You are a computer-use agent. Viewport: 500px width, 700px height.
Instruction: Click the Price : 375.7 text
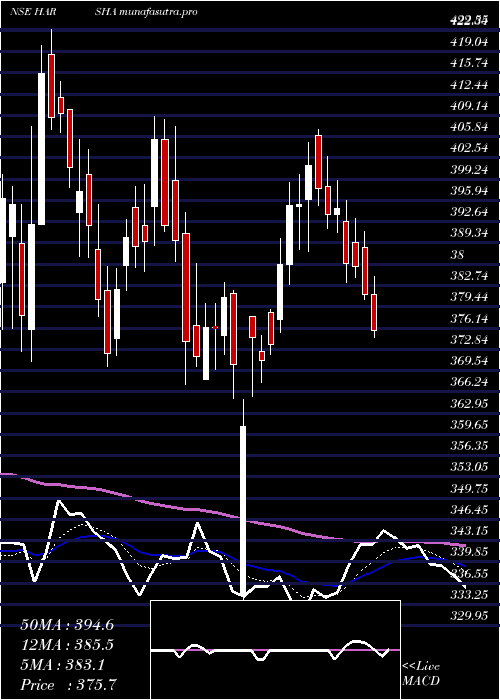coord(71,685)
